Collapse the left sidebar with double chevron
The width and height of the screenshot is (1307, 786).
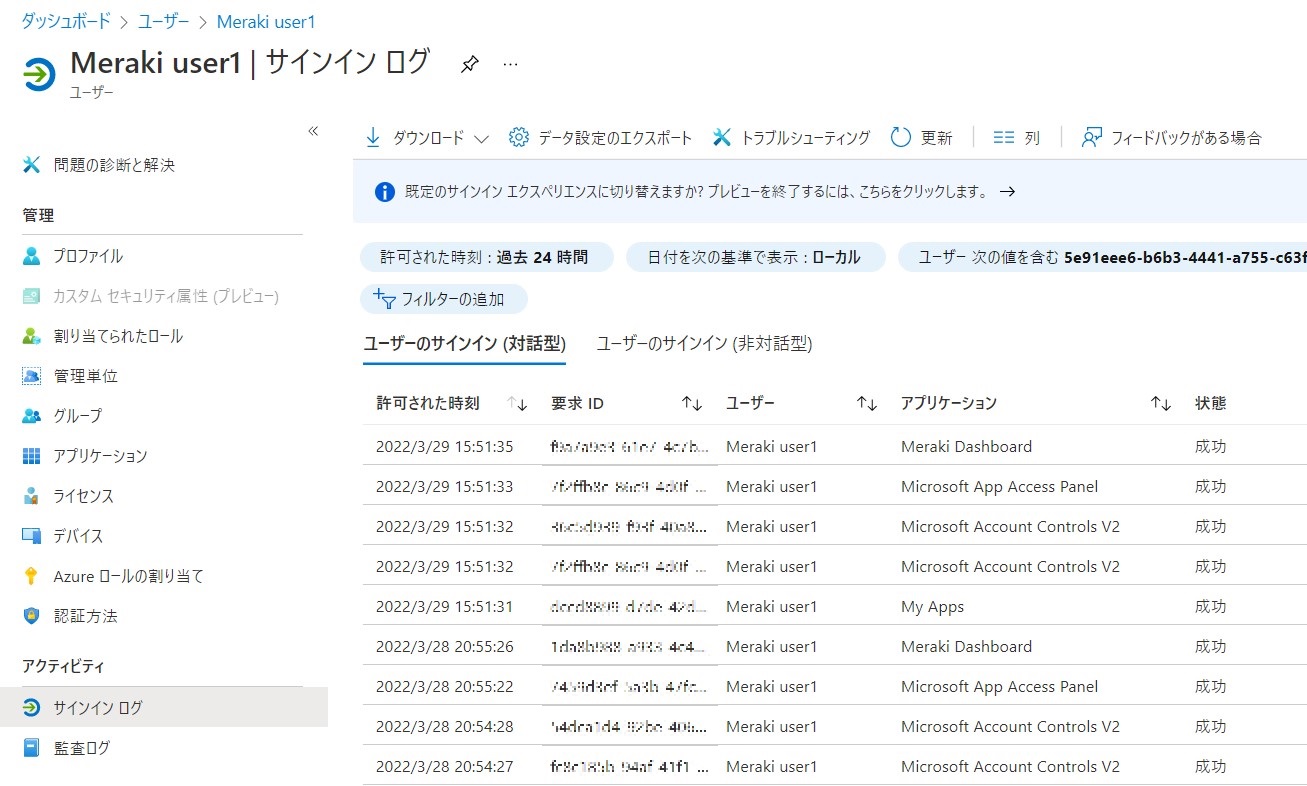click(313, 131)
